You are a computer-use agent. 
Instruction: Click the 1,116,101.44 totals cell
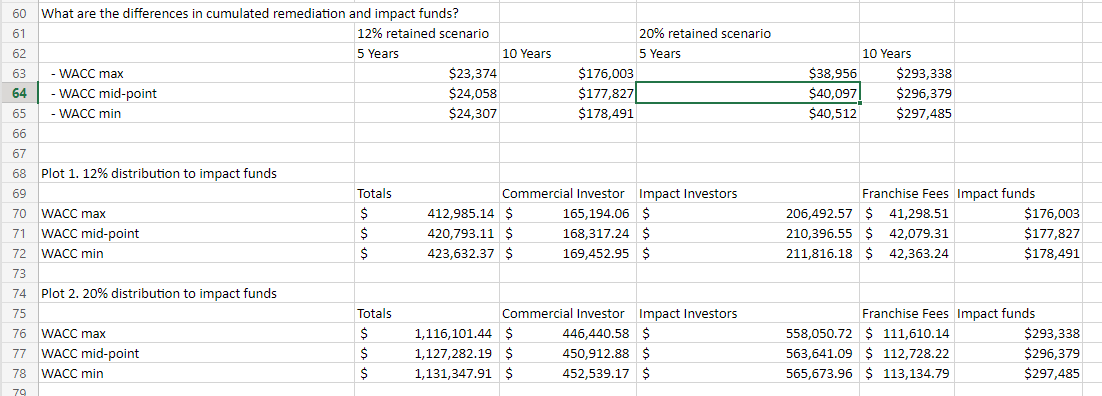427,333
